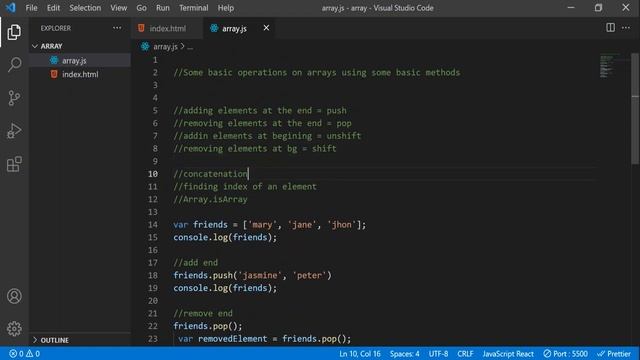Click Ln 10, Col 16 in status bar
Image resolution: width=640 pixels, height=360 pixels.
[x=360, y=354]
